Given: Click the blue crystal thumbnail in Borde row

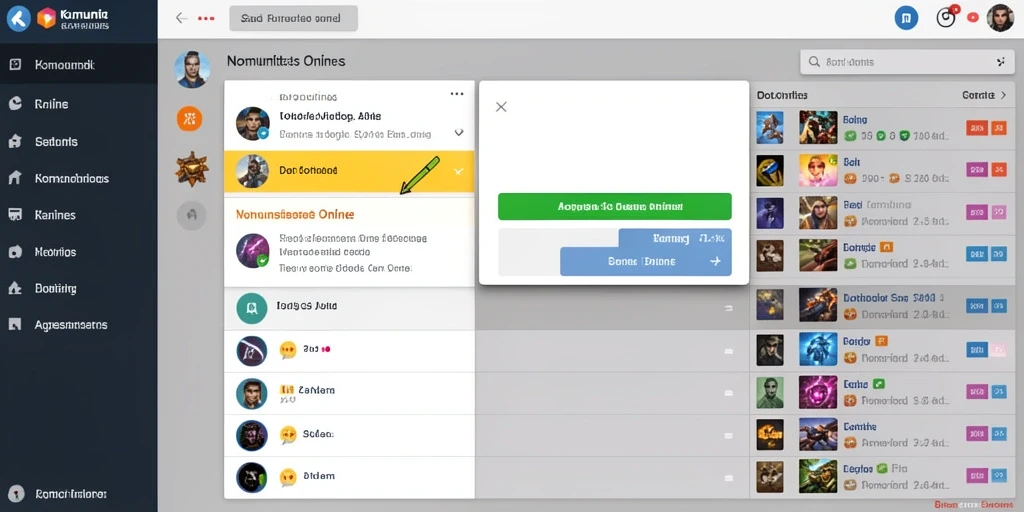Looking at the screenshot, I should tap(818, 349).
